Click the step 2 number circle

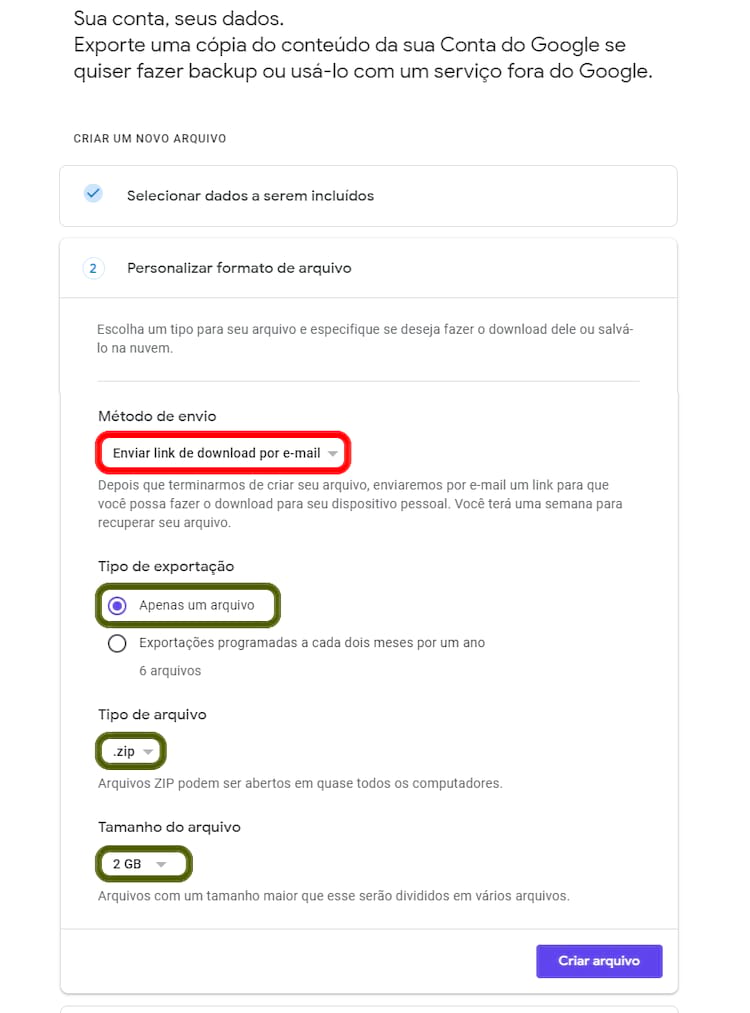click(93, 268)
